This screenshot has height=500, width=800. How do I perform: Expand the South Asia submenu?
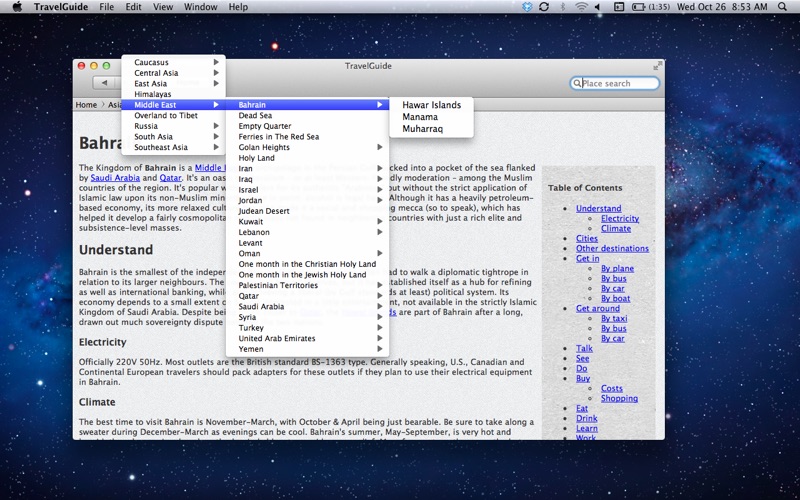point(173,137)
